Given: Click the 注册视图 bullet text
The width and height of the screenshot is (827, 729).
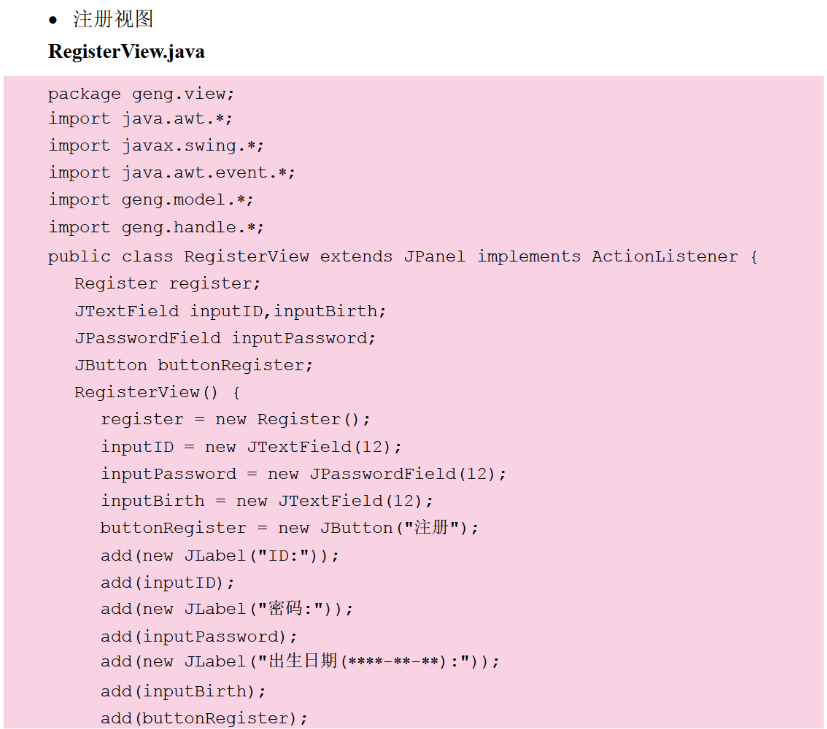Looking at the screenshot, I should pos(113,19).
